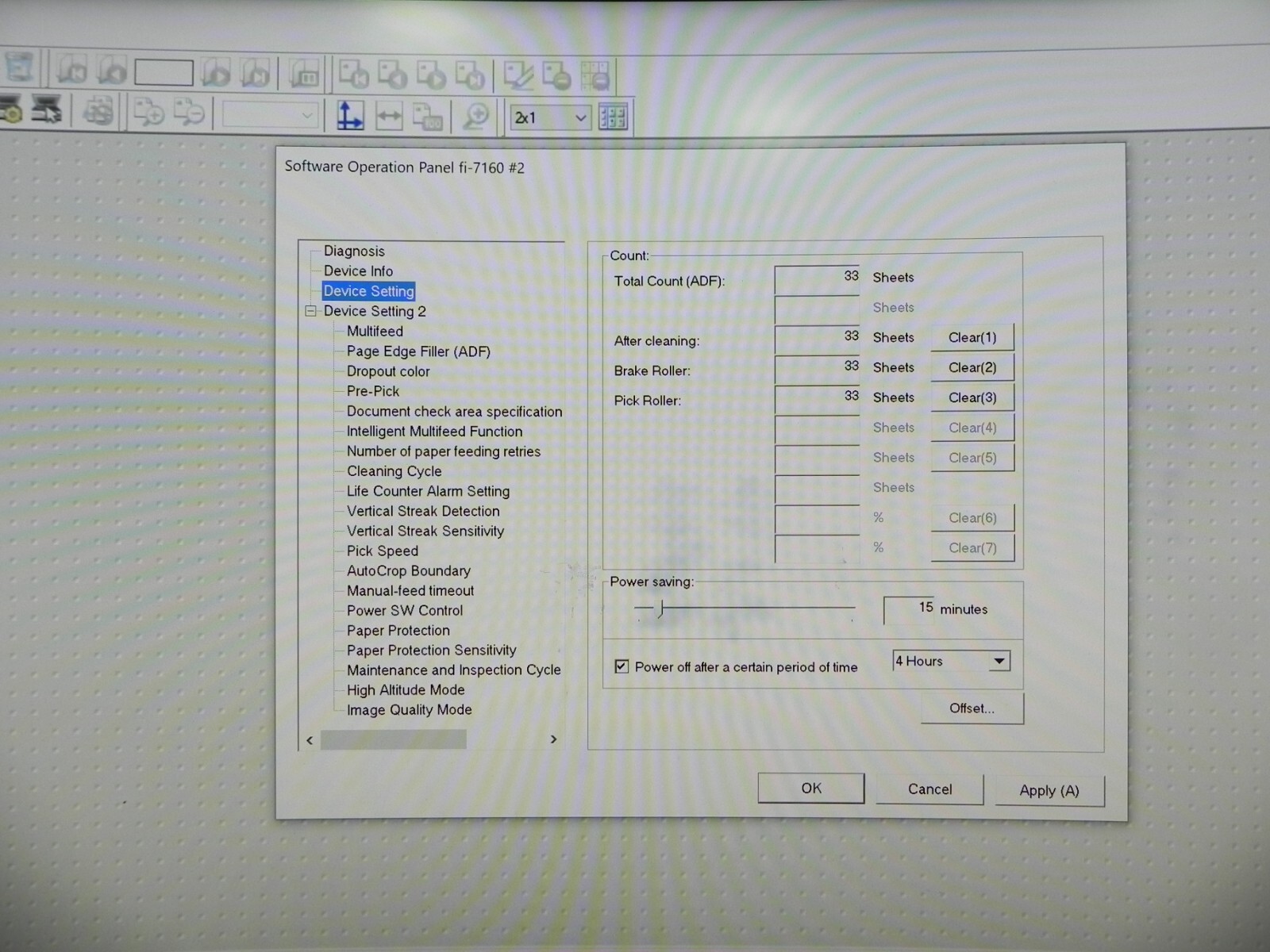The height and width of the screenshot is (952, 1270).
Task: Select Vertical Streak Detection
Action: point(423,510)
